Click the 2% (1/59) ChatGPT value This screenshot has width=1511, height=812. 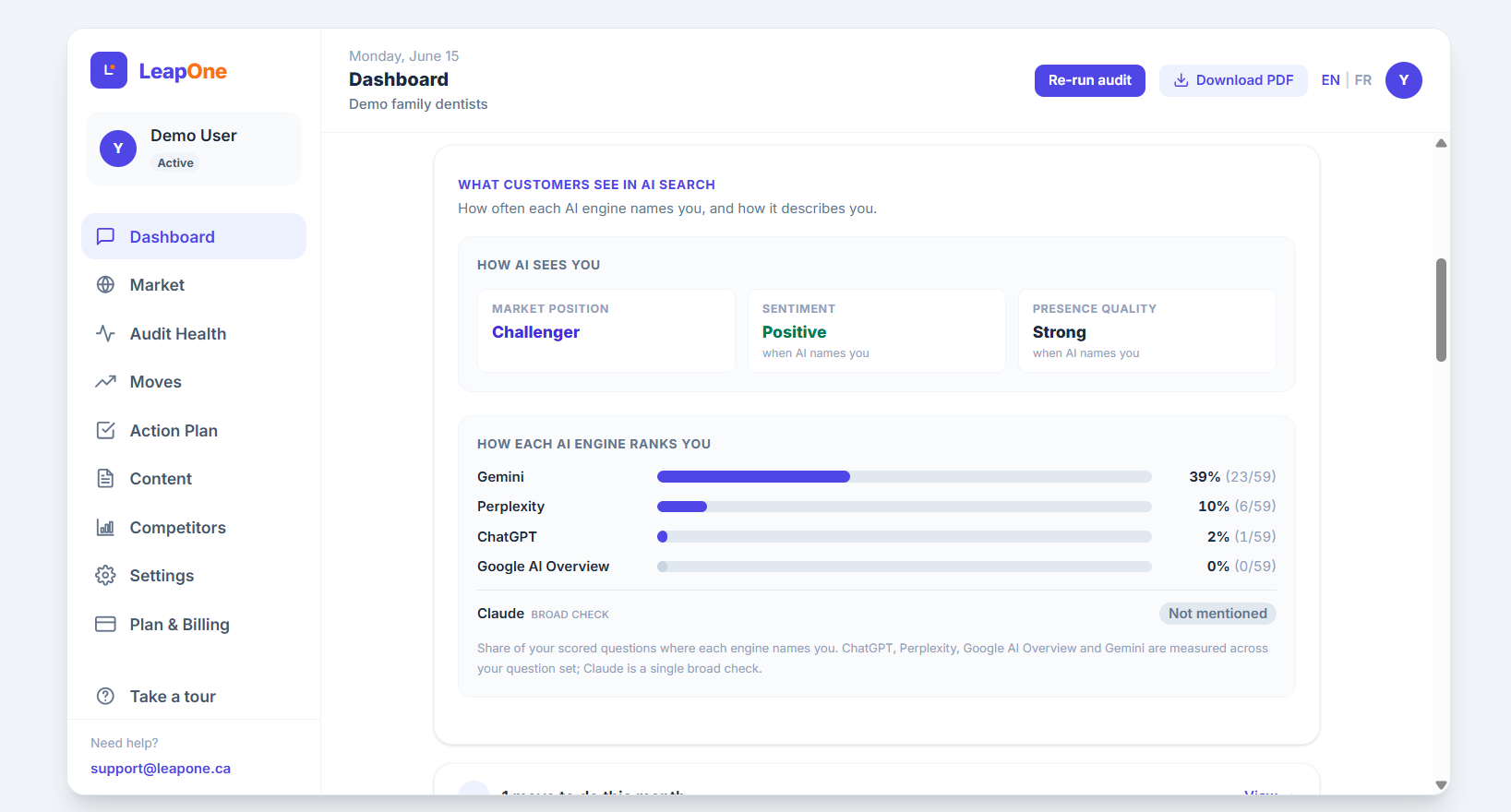click(x=1241, y=536)
